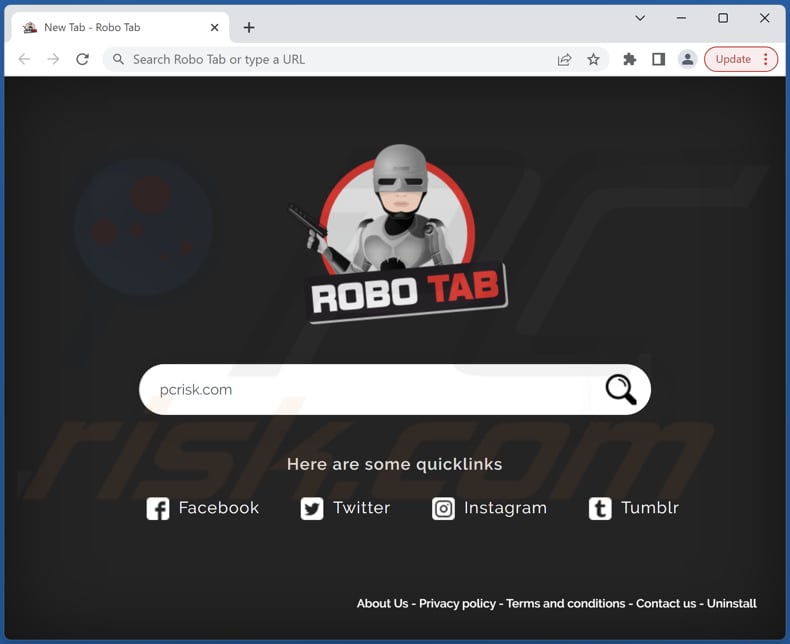Reload the page with the refresh icon

click(83, 59)
